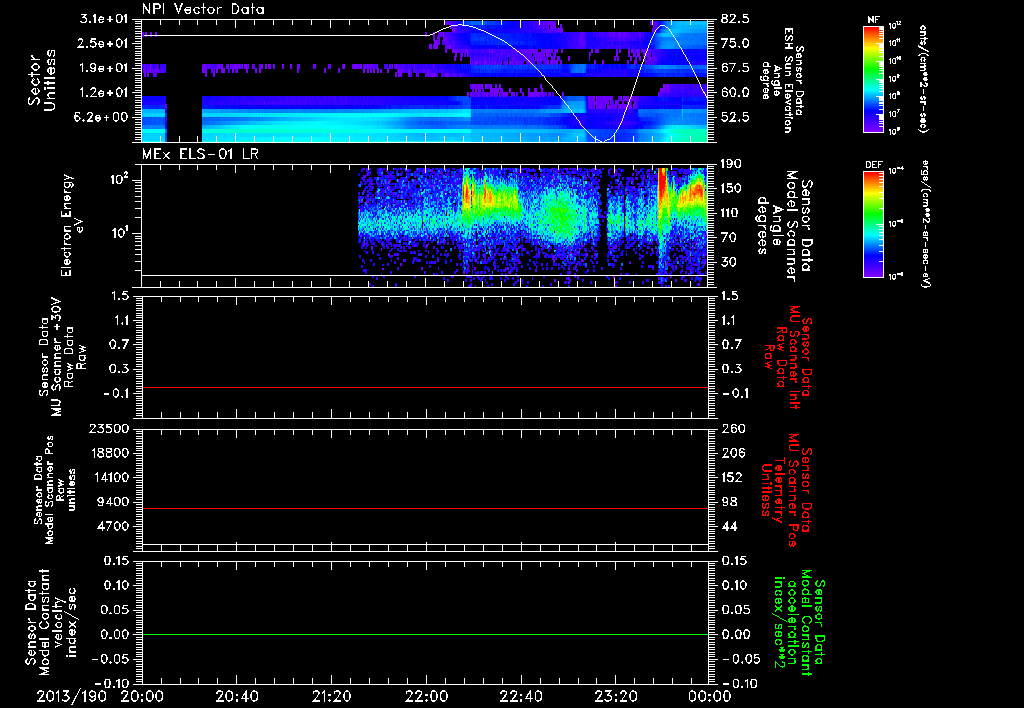Click the "22:40" time axis label

point(520,696)
